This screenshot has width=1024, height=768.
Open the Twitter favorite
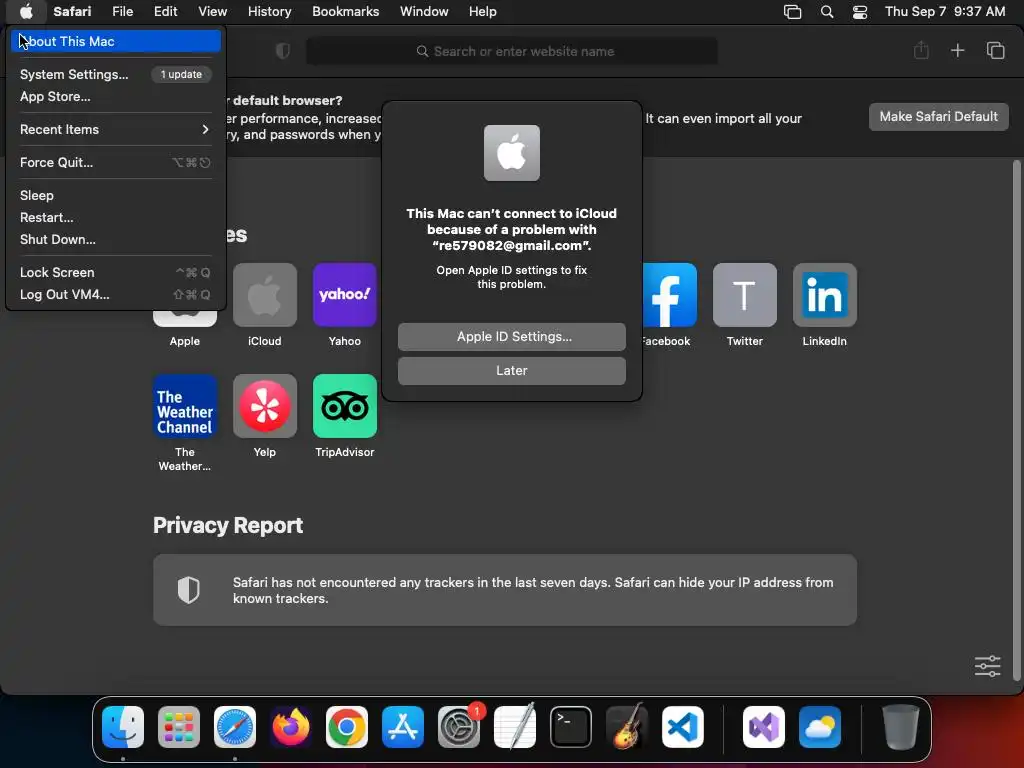coord(744,295)
